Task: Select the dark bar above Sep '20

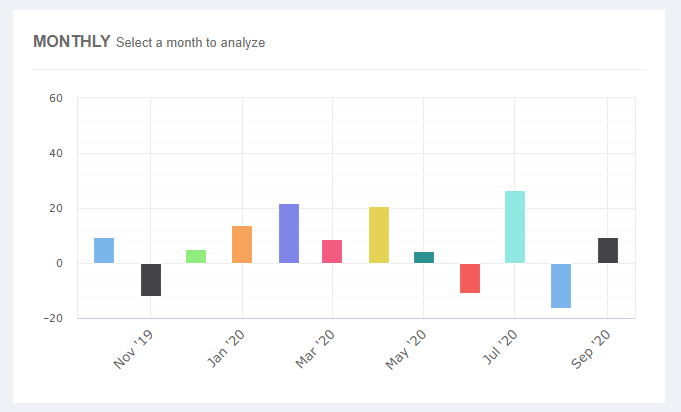Action: (x=608, y=251)
